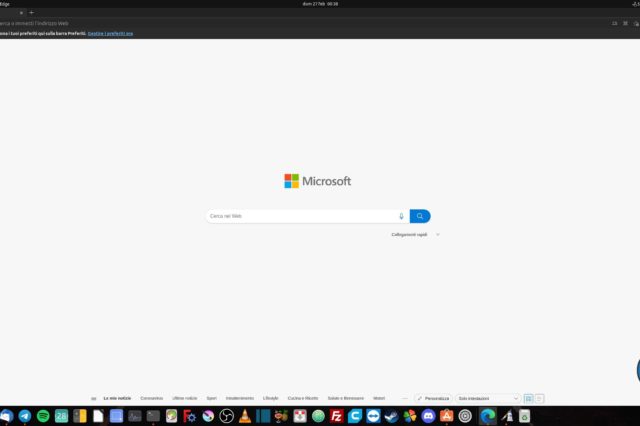Close the current browser tab
The width and height of the screenshot is (640, 426).
click(21, 13)
